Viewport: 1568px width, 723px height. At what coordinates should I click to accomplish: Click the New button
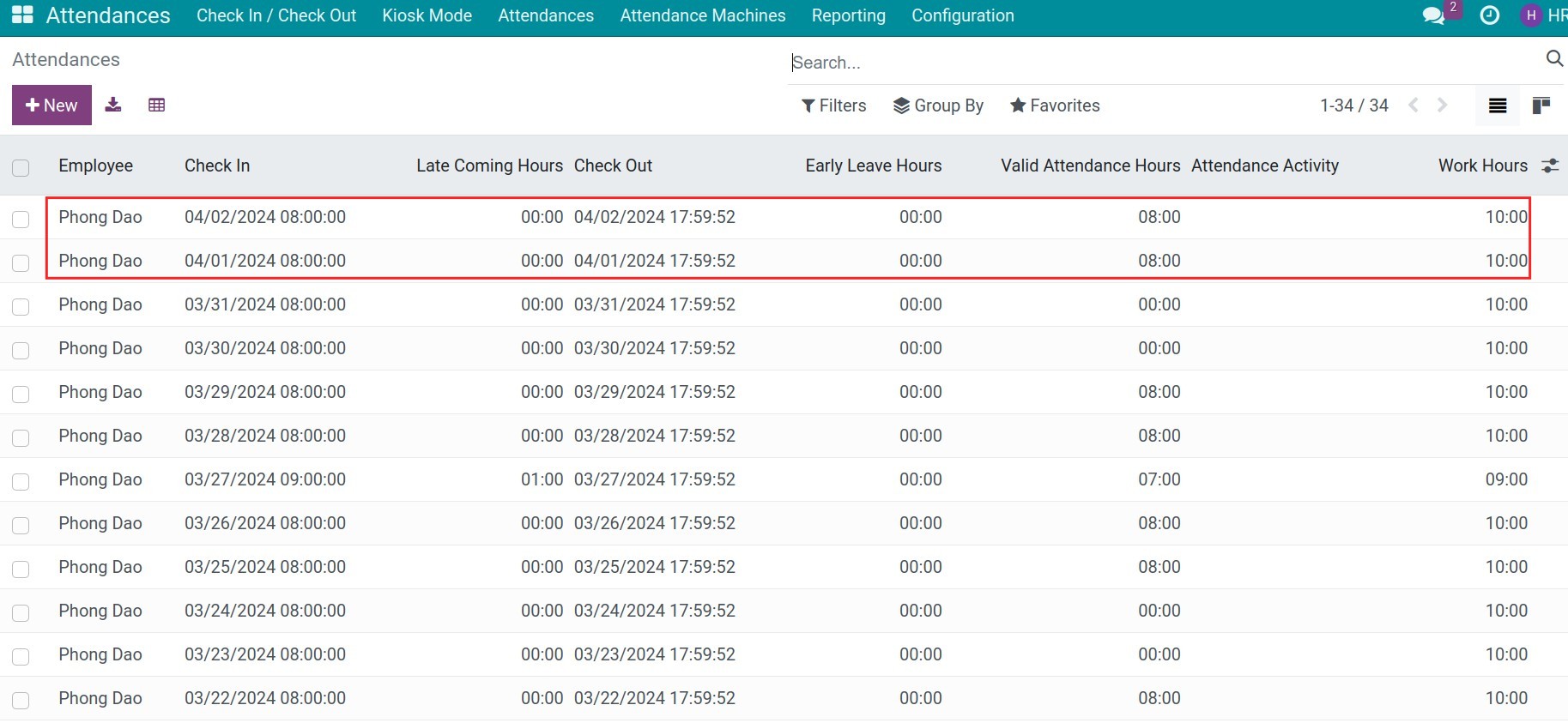(x=51, y=105)
